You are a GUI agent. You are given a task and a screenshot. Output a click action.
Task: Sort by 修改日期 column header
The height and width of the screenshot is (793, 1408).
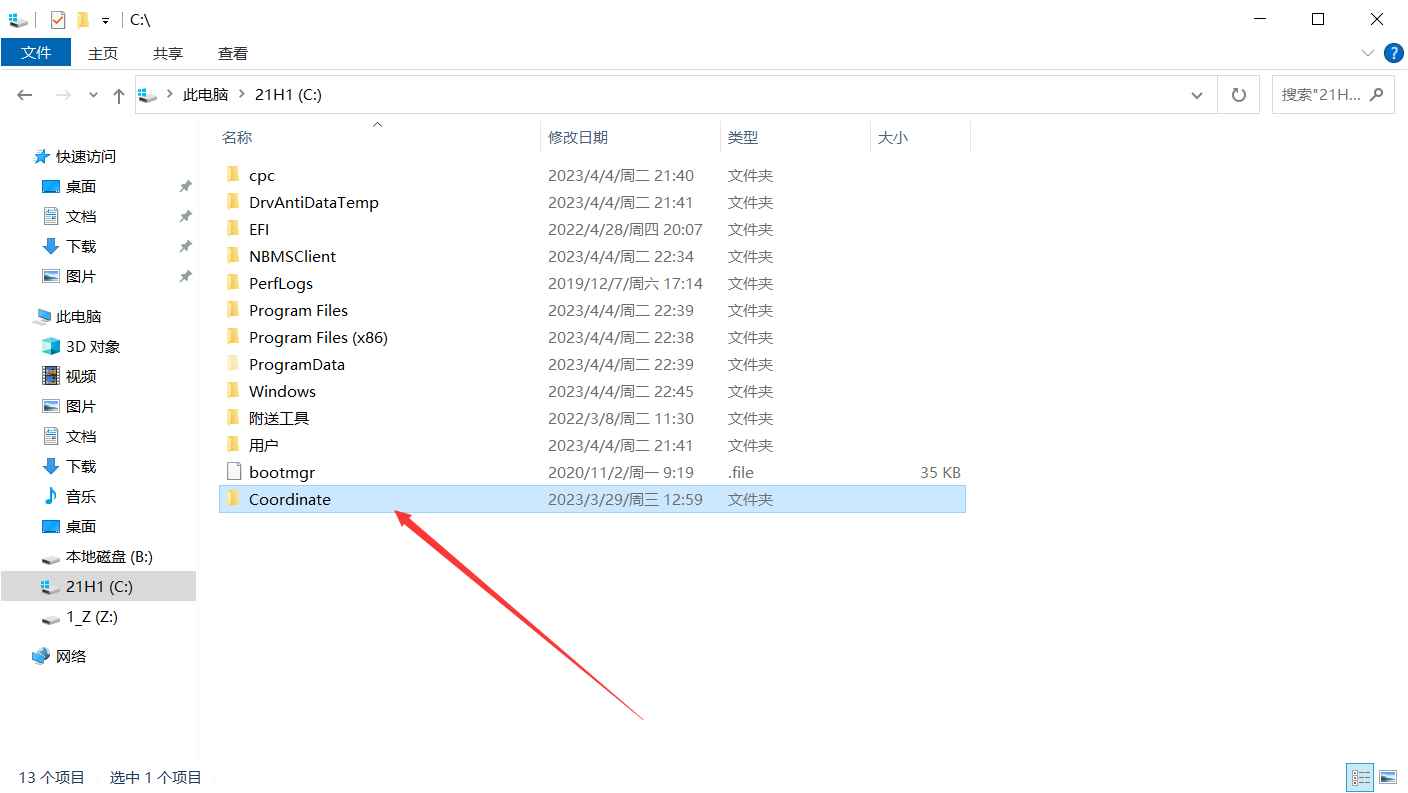point(578,137)
